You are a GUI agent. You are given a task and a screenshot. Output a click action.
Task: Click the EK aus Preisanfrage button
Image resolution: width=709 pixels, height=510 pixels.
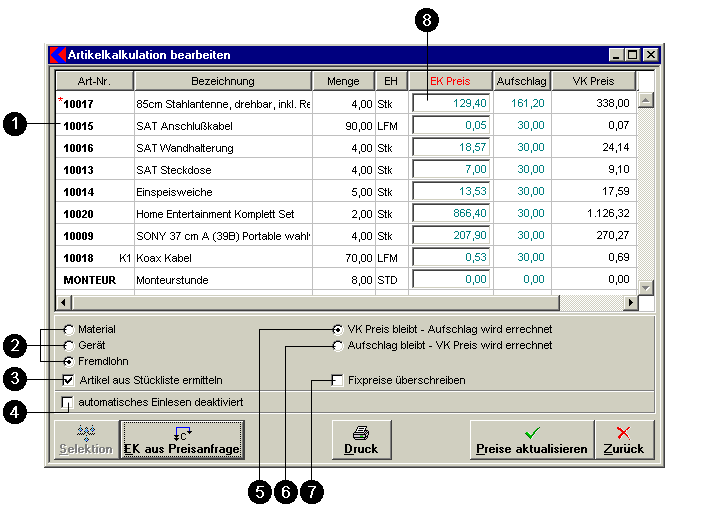pyautogui.click(x=182, y=439)
